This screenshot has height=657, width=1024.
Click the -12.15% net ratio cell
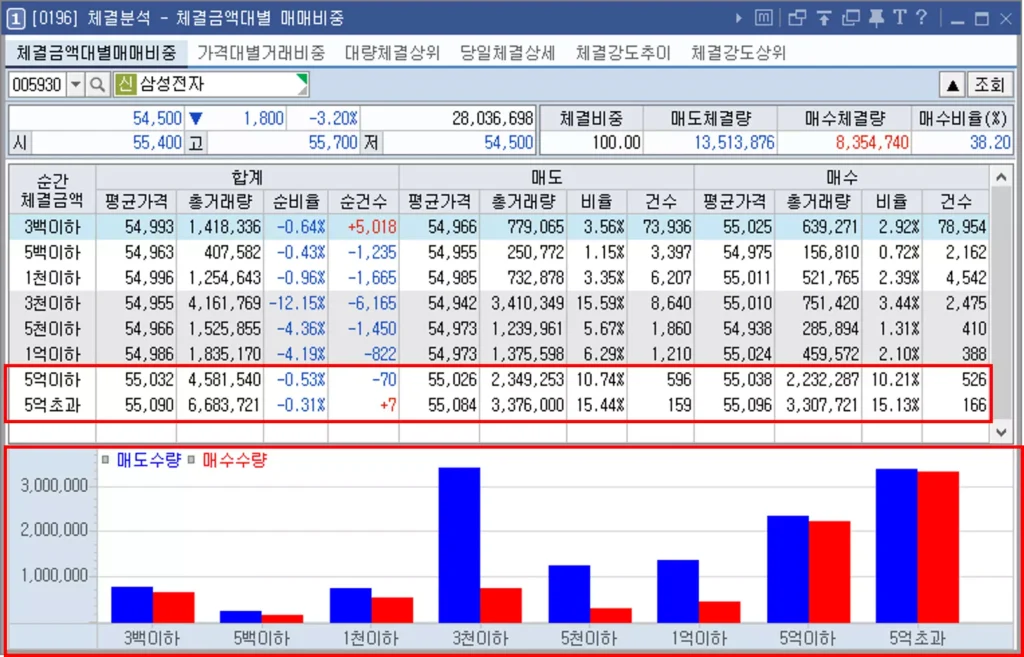[x=296, y=304]
